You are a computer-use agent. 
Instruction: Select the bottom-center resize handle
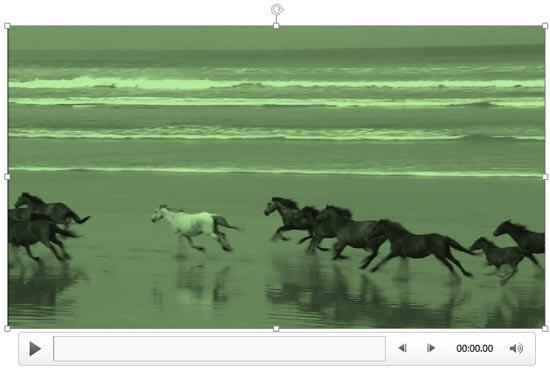(x=276, y=329)
